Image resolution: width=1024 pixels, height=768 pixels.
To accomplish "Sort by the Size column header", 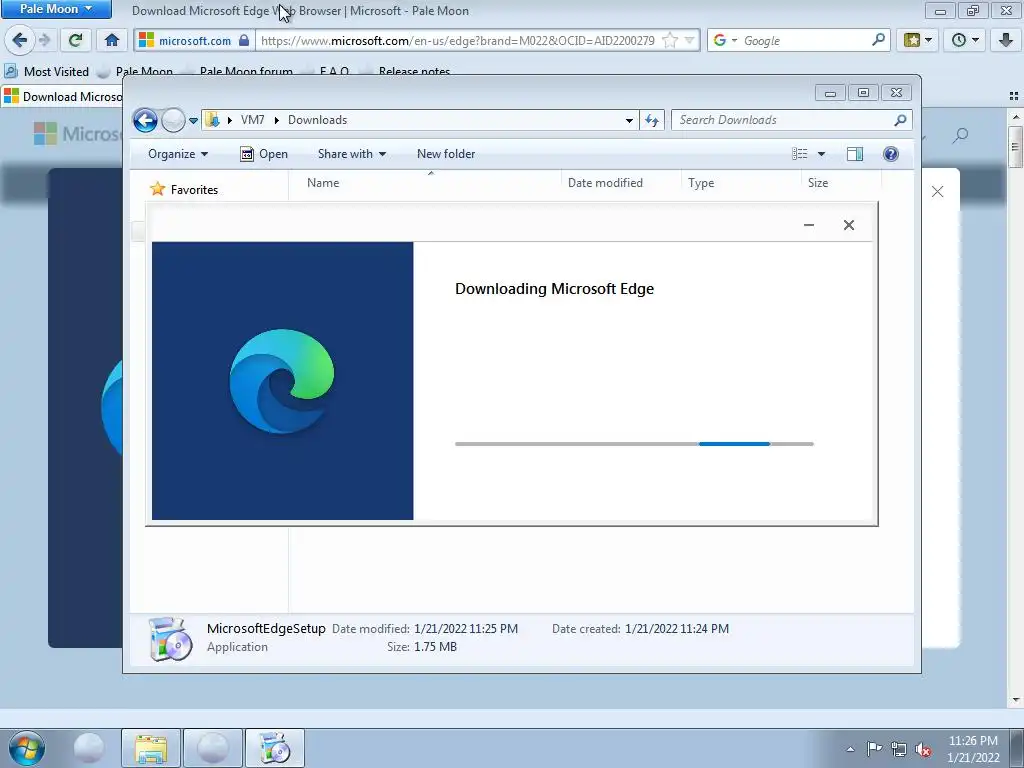I will [841, 183].
